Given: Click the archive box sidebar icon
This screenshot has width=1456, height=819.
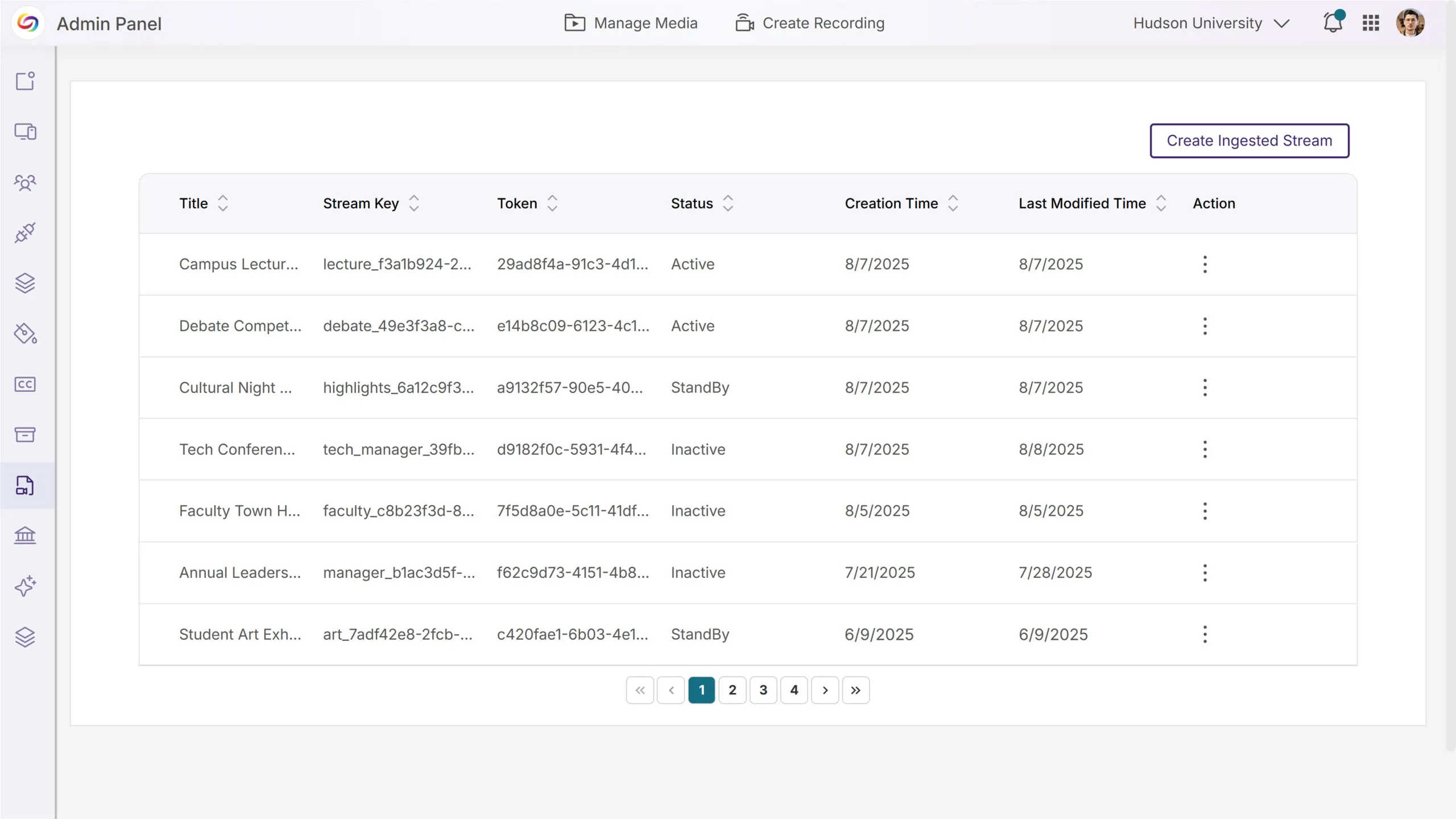Looking at the screenshot, I should click(x=25, y=435).
